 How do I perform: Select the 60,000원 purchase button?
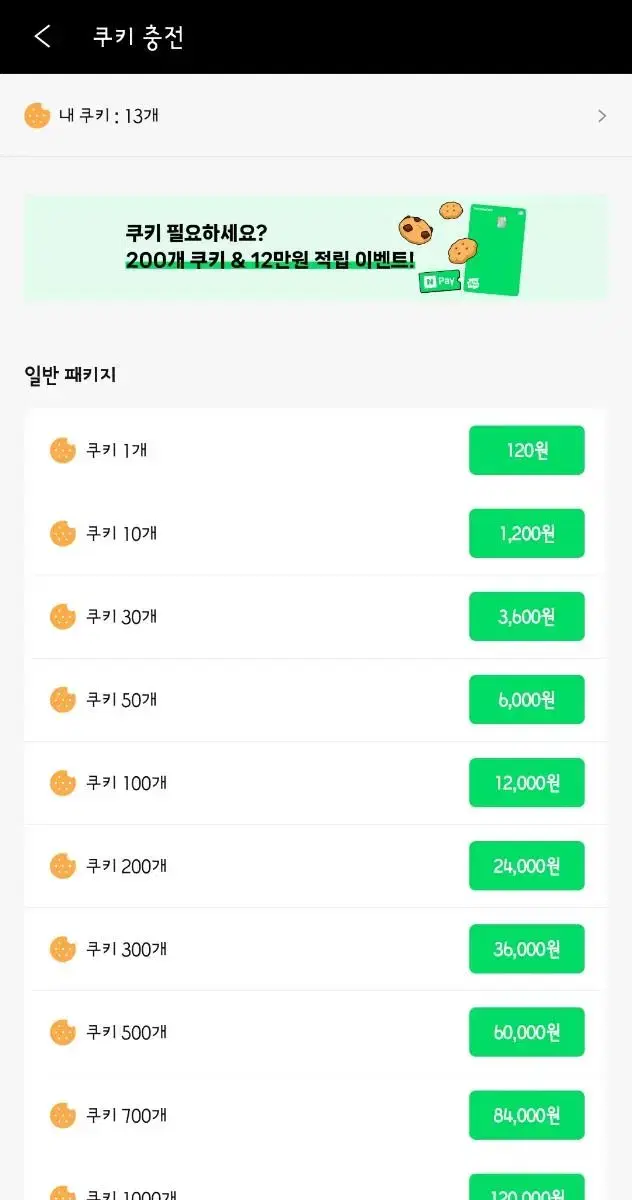click(x=527, y=1031)
